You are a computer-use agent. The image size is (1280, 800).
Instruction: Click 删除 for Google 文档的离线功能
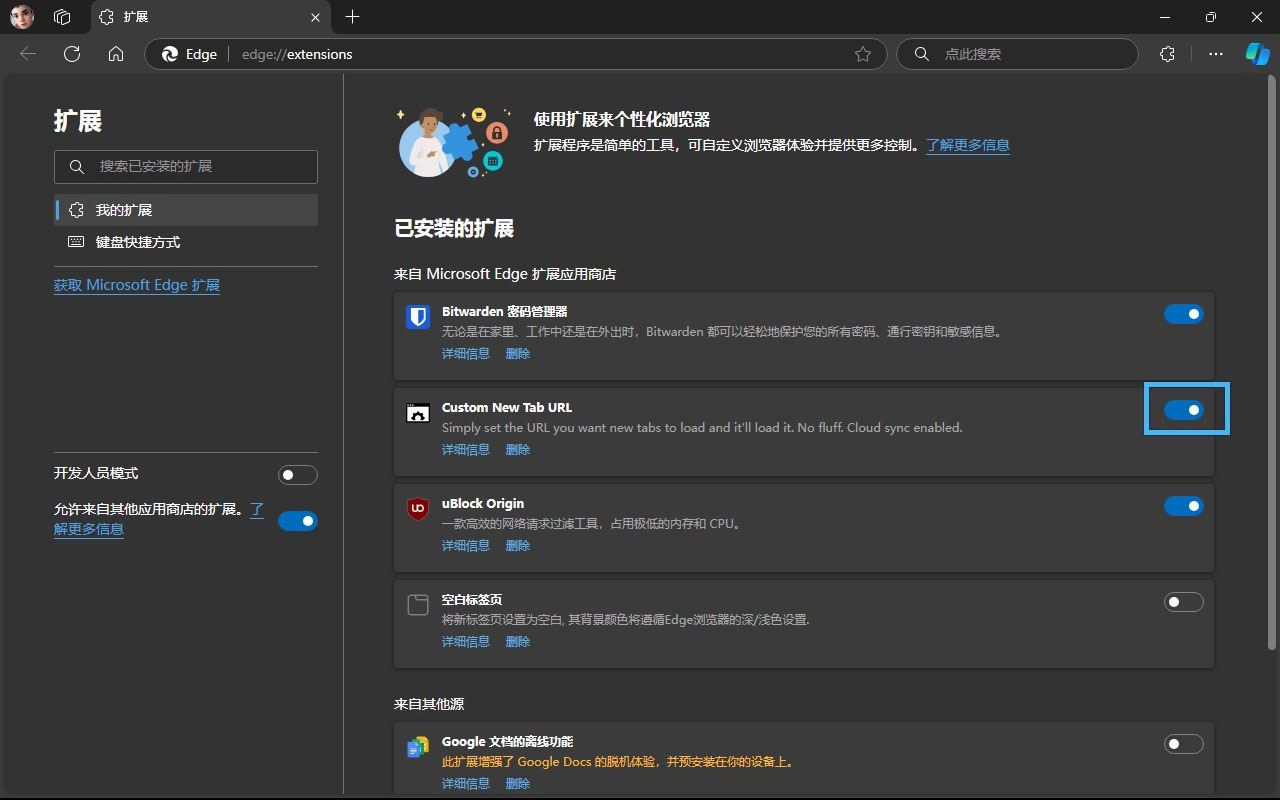[518, 783]
